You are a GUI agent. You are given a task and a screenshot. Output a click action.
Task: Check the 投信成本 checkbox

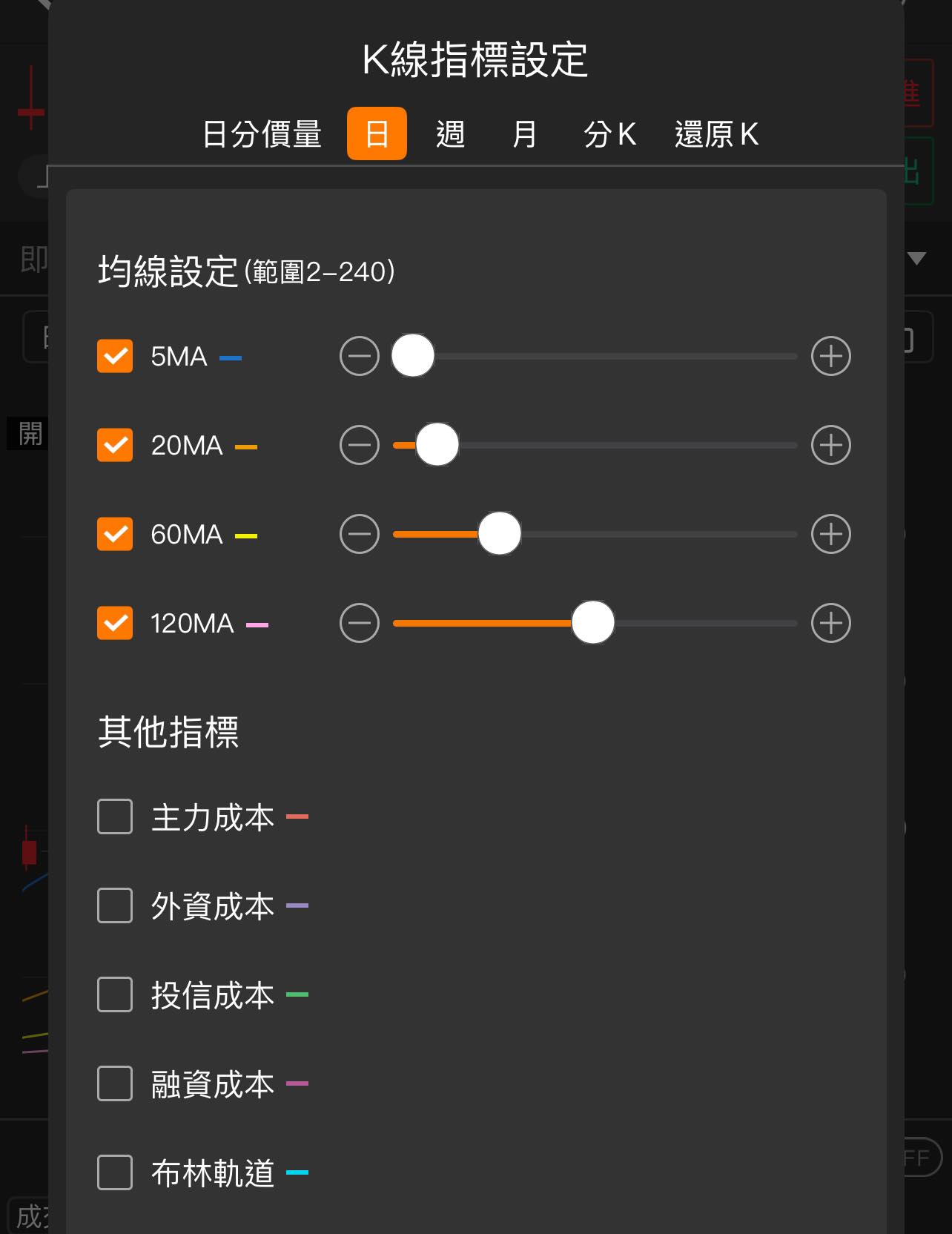coord(114,995)
